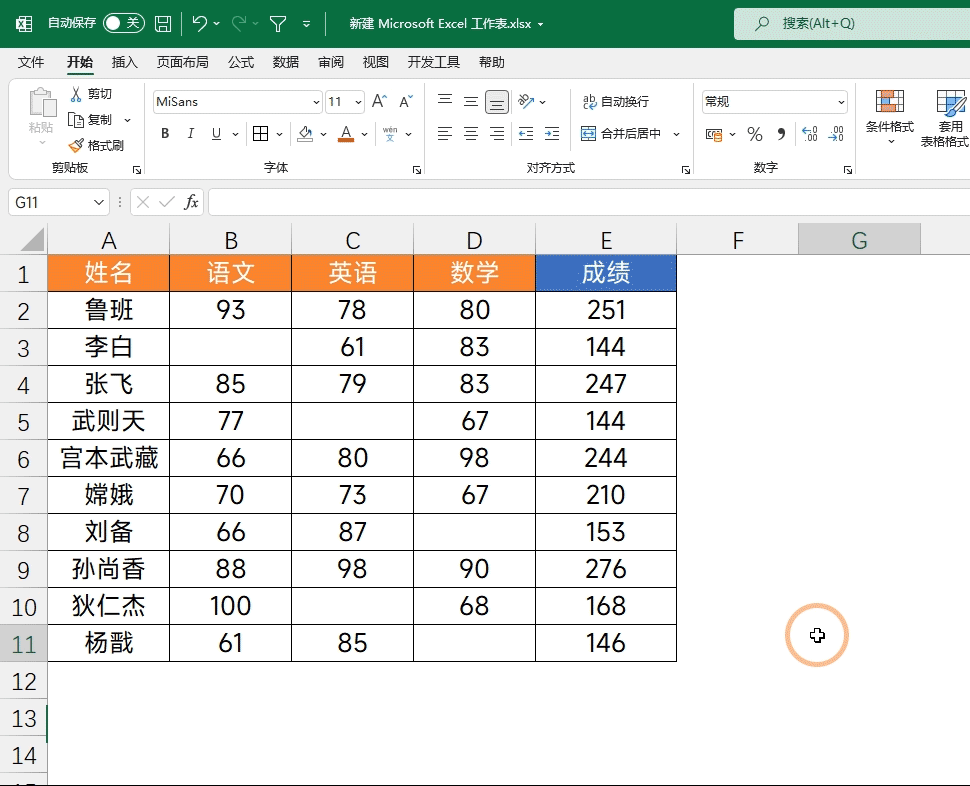
Task: Click the decrease decimal icon
Action: pyautogui.click(x=836, y=134)
